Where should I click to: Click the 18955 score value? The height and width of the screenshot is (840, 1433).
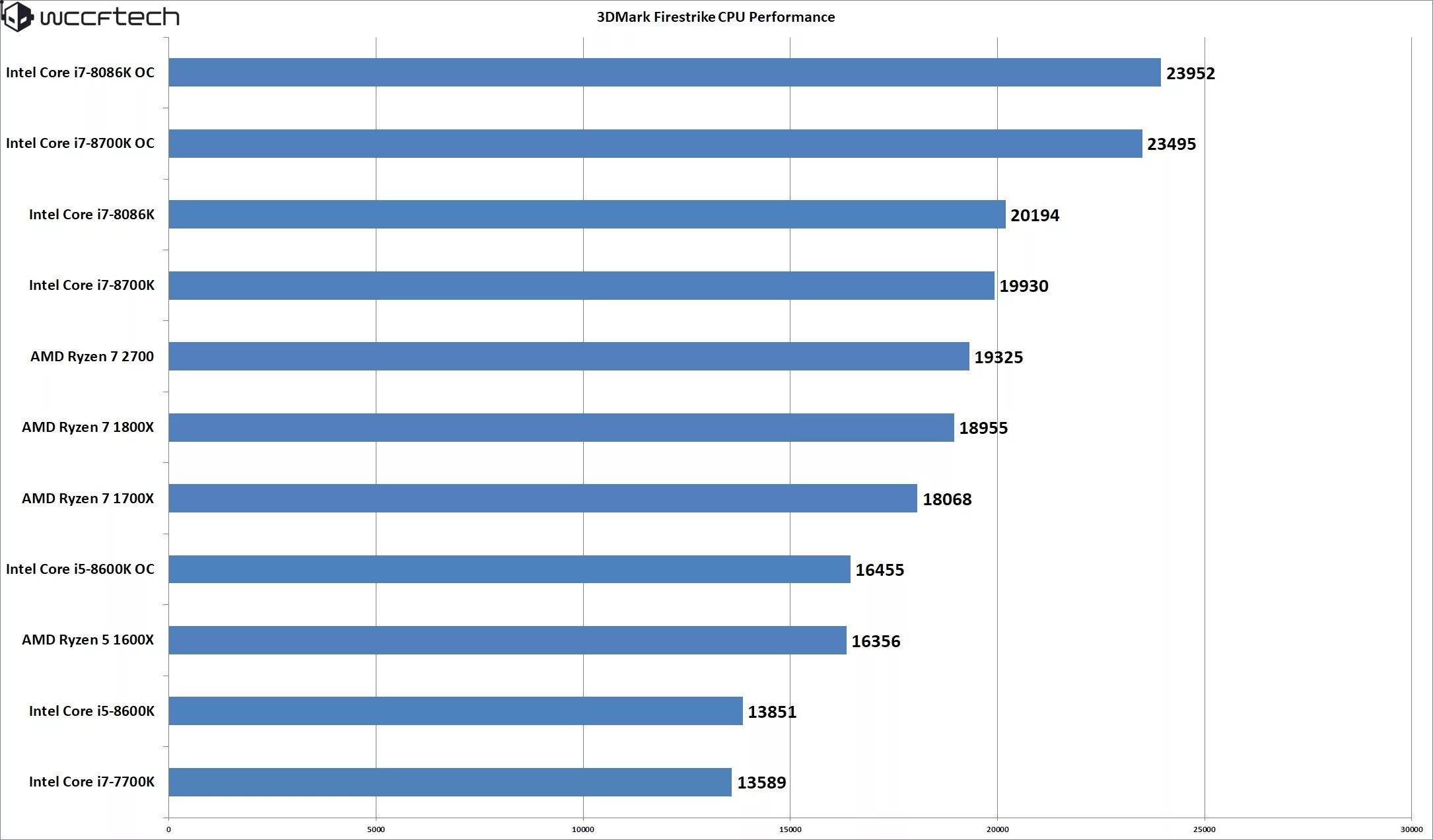(983, 428)
